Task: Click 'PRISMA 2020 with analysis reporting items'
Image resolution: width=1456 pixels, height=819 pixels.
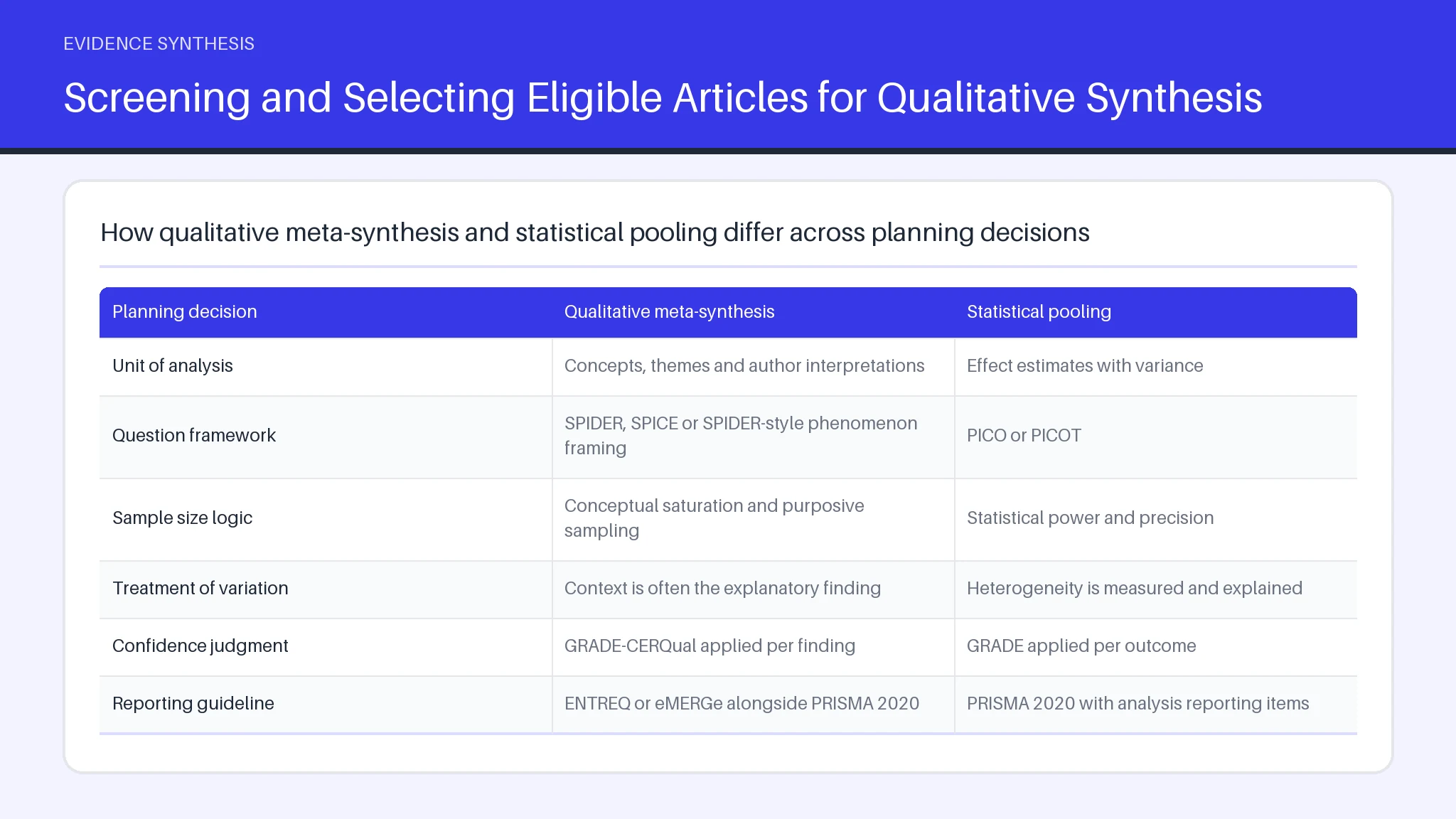Action: (1137, 703)
